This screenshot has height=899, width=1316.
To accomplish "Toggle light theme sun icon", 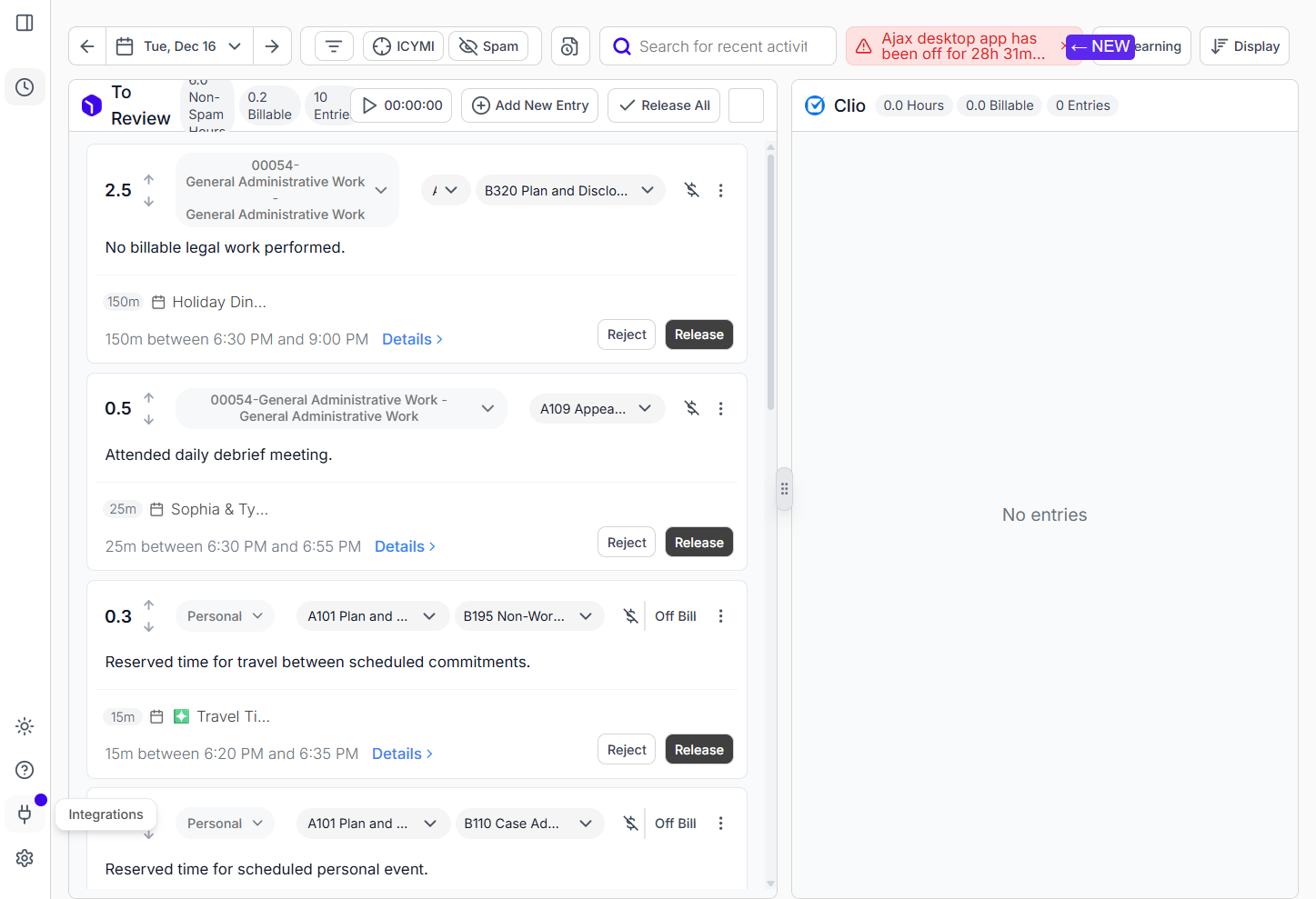I will click(x=25, y=726).
